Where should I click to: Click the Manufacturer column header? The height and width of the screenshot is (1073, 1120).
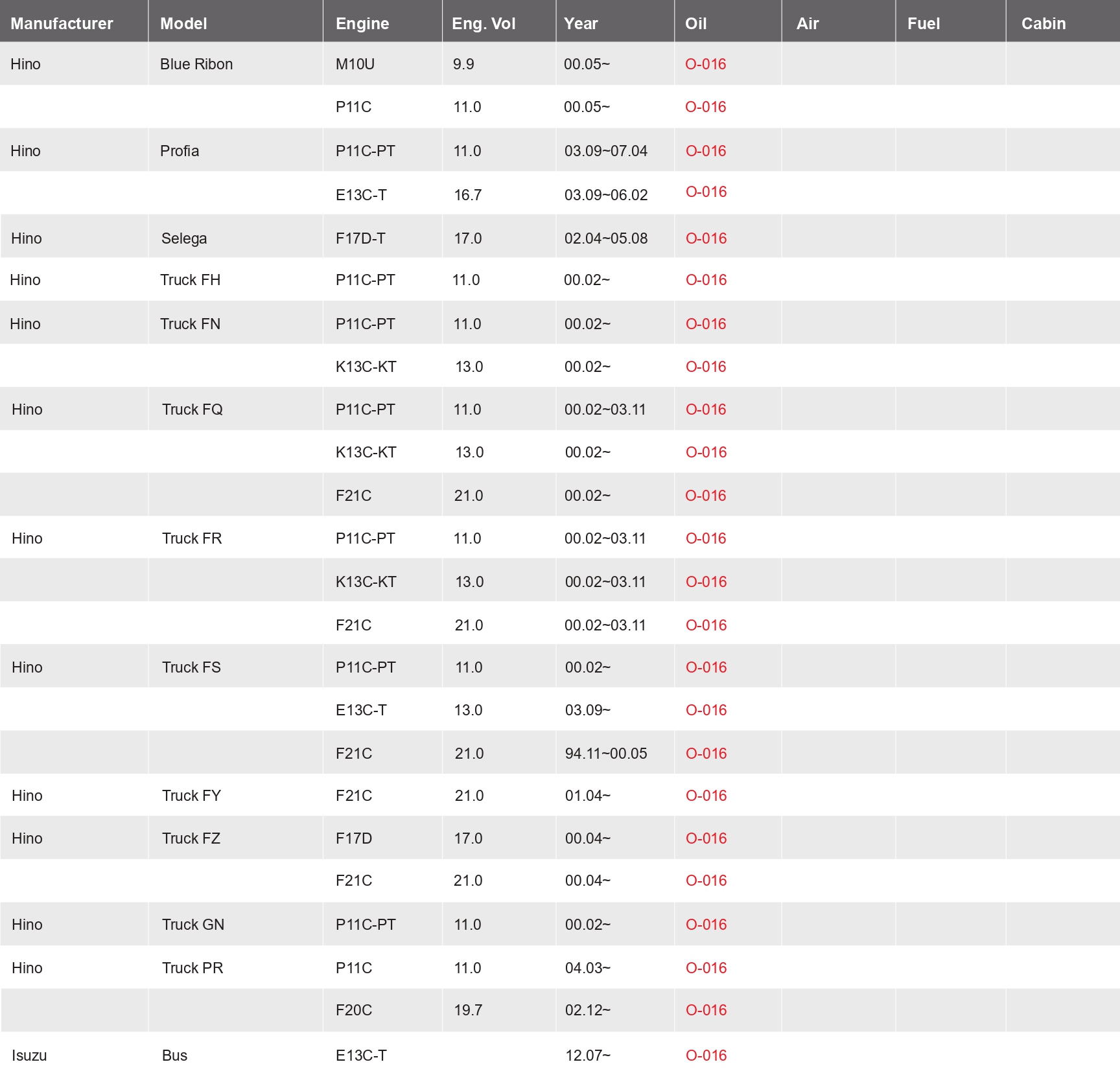62,24
